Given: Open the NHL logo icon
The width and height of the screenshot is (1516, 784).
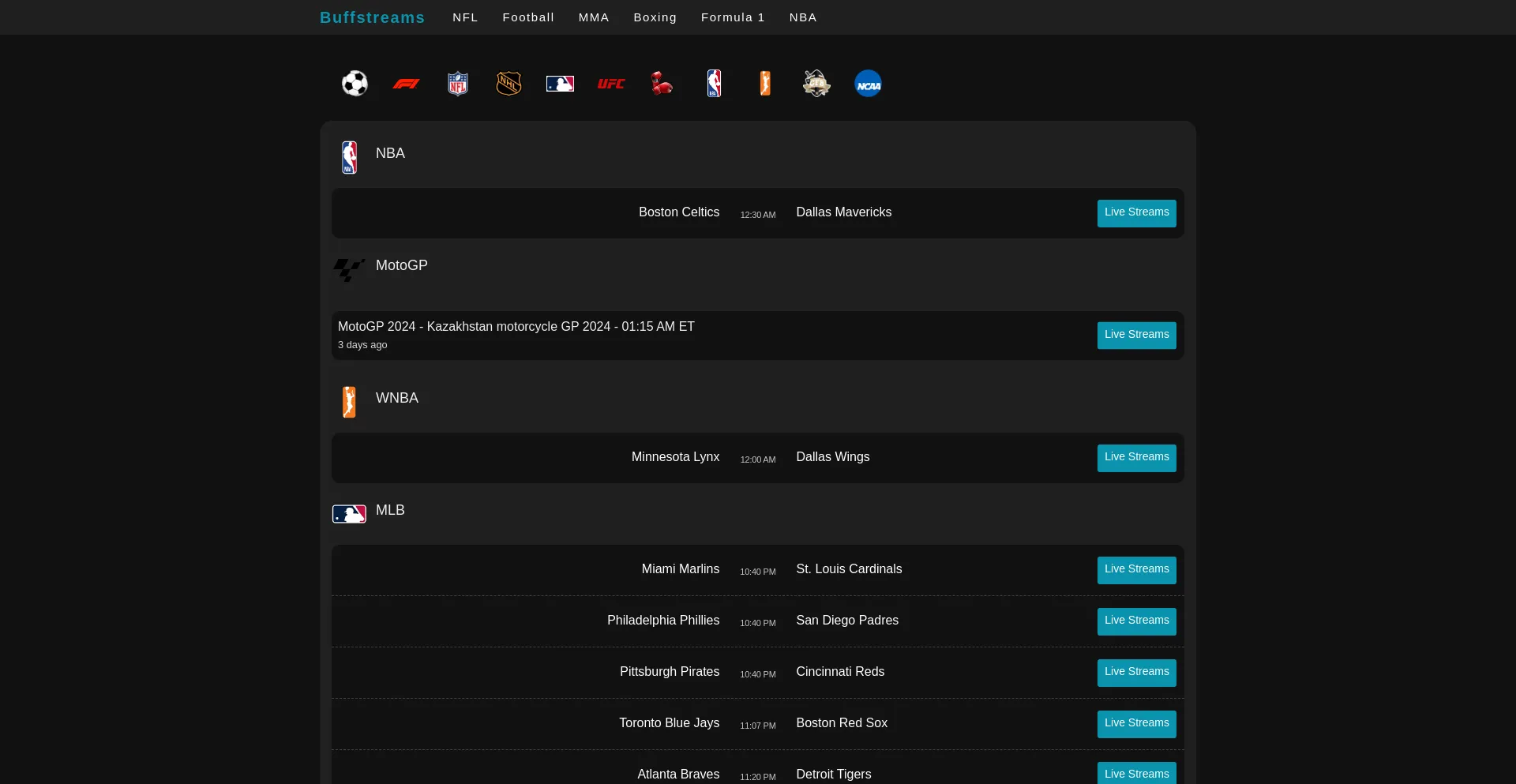Looking at the screenshot, I should (x=508, y=83).
